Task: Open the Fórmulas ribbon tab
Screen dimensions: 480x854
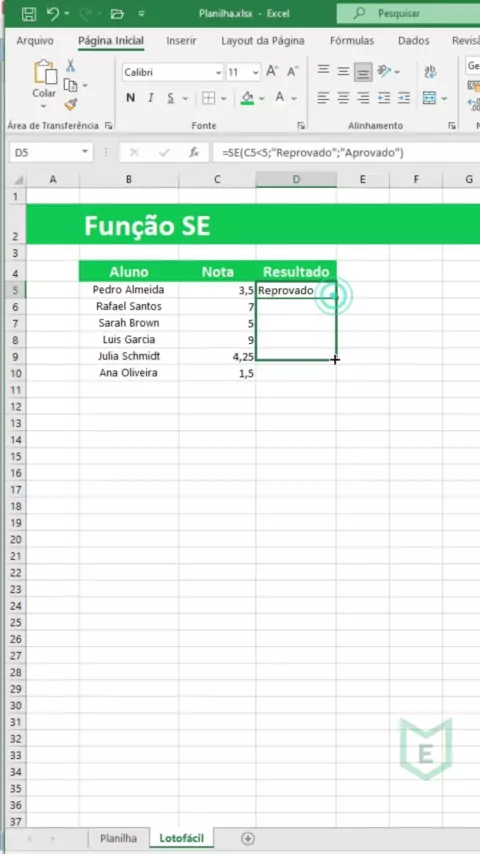Action: tap(352, 41)
